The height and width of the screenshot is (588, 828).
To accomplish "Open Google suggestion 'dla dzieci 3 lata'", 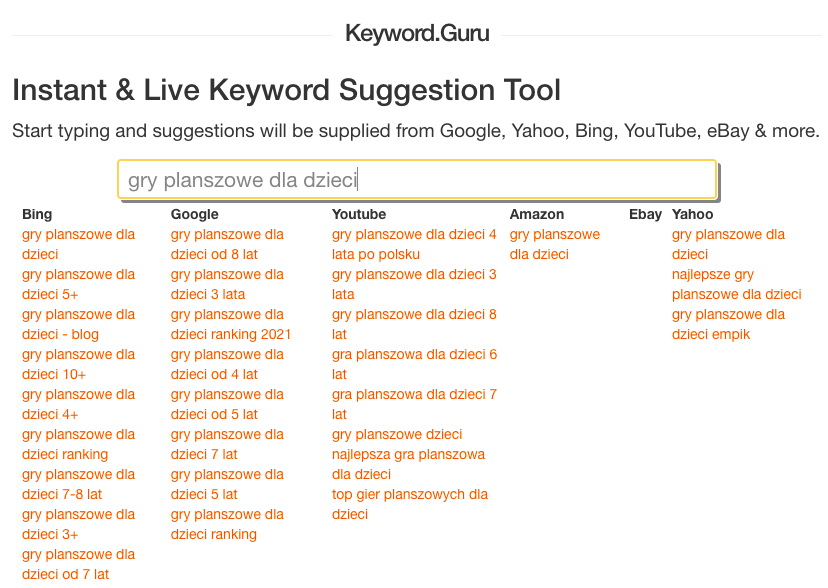I will click(x=227, y=284).
